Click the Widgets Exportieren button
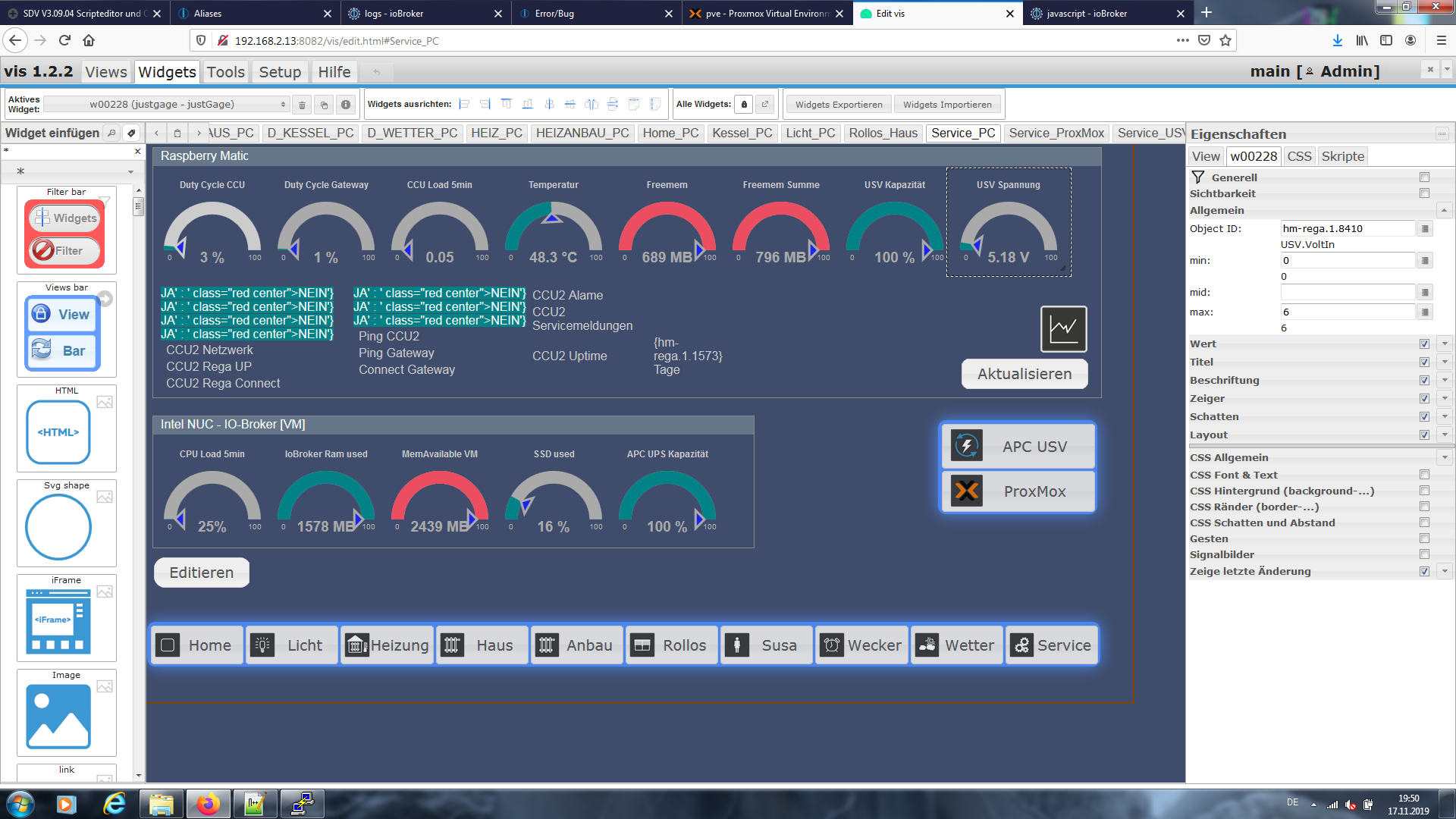The image size is (1456, 819). (839, 105)
